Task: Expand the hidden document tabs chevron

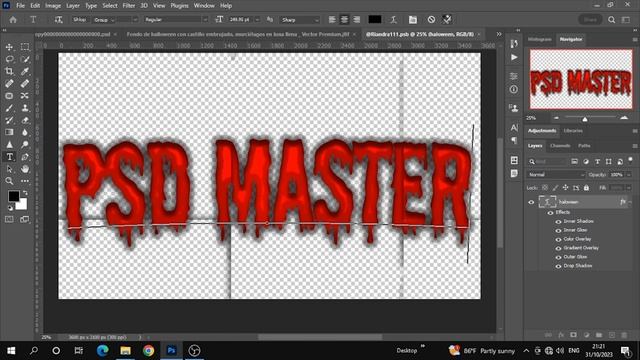Action: pyautogui.click(x=499, y=34)
